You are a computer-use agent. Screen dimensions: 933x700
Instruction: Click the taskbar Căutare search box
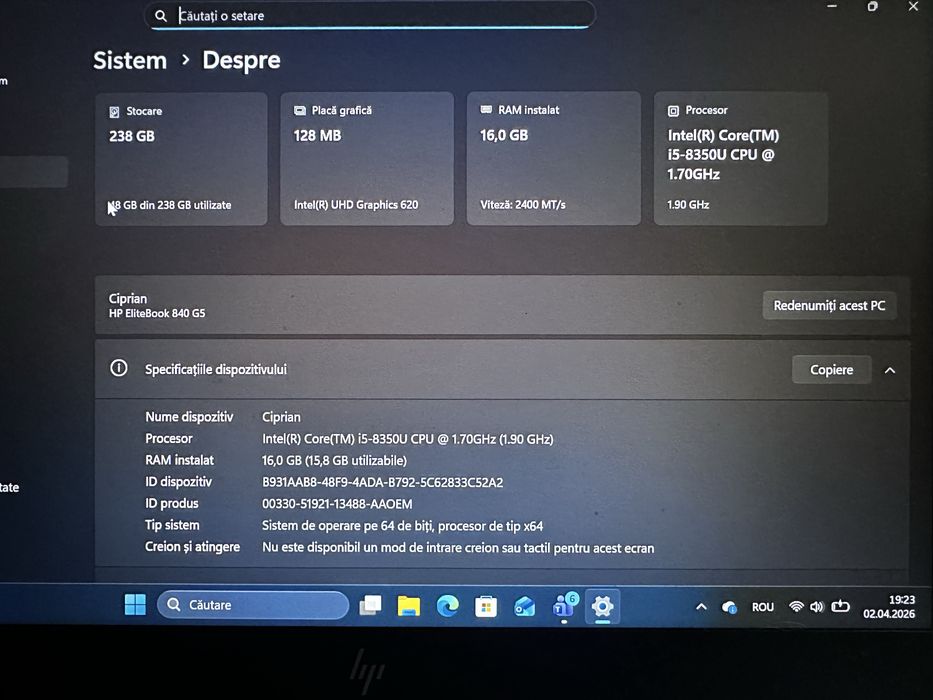(253, 605)
